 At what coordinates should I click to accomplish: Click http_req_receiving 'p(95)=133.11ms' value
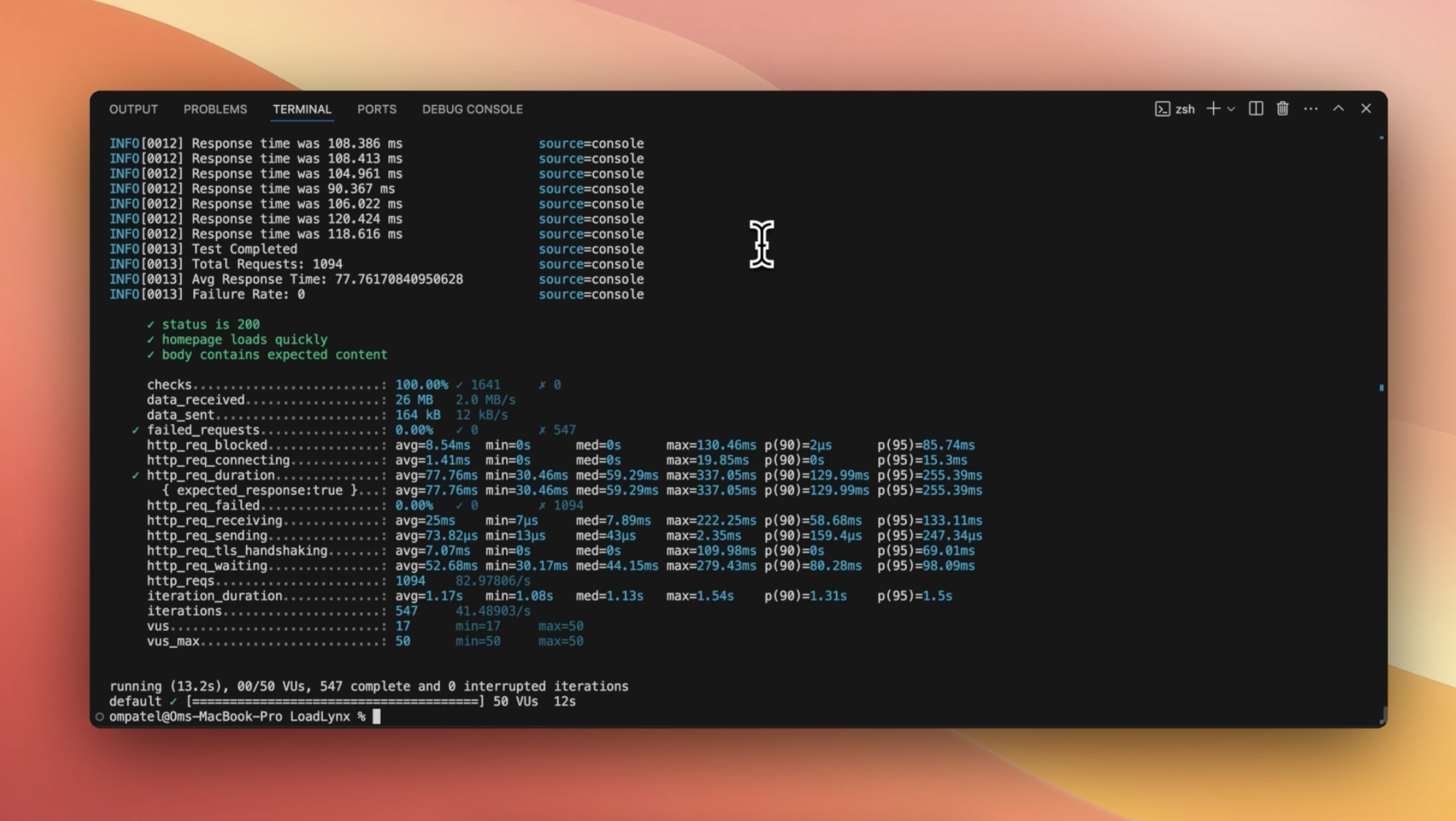pyautogui.click(x=930, y=521)
